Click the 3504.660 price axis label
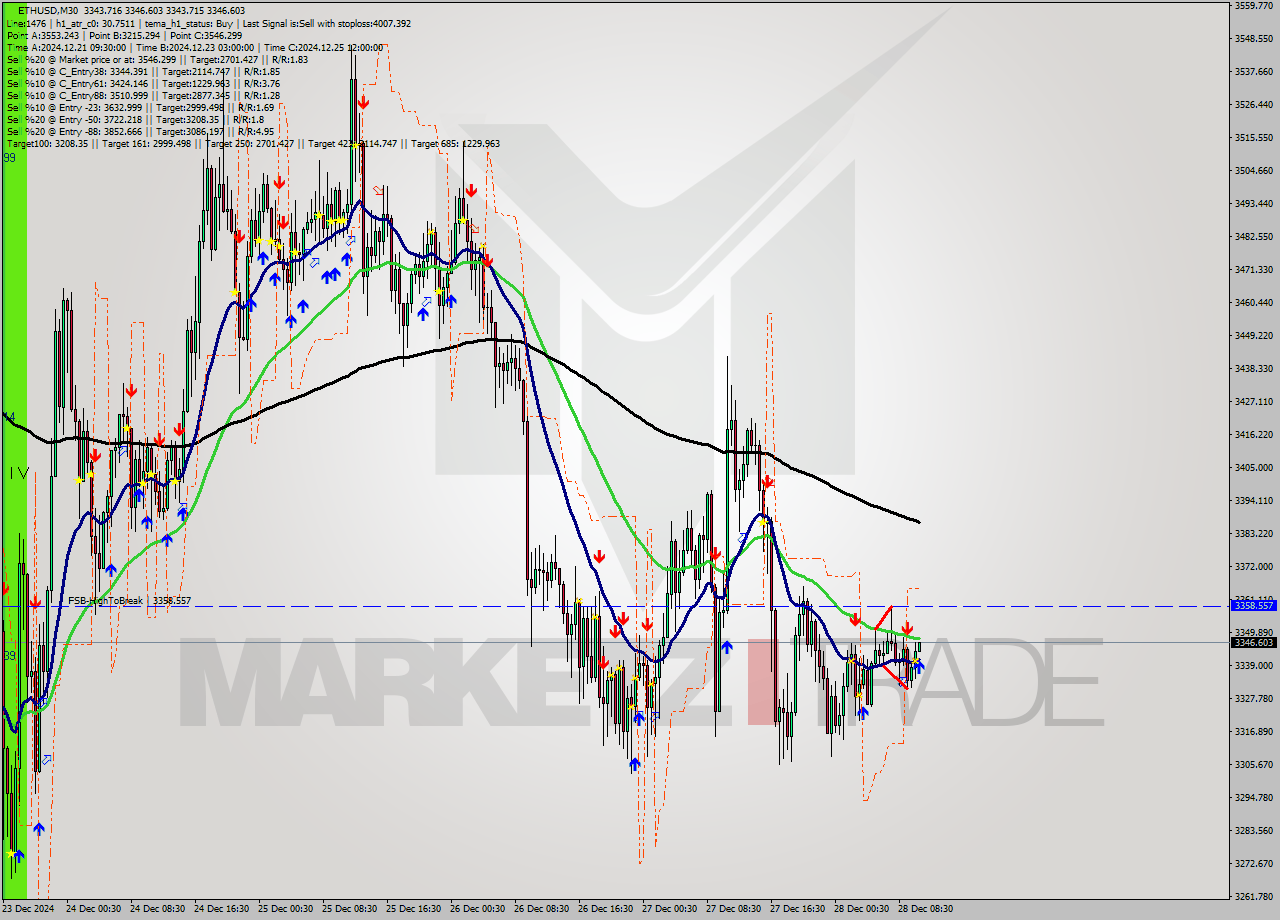 (x=1253, y=170)
